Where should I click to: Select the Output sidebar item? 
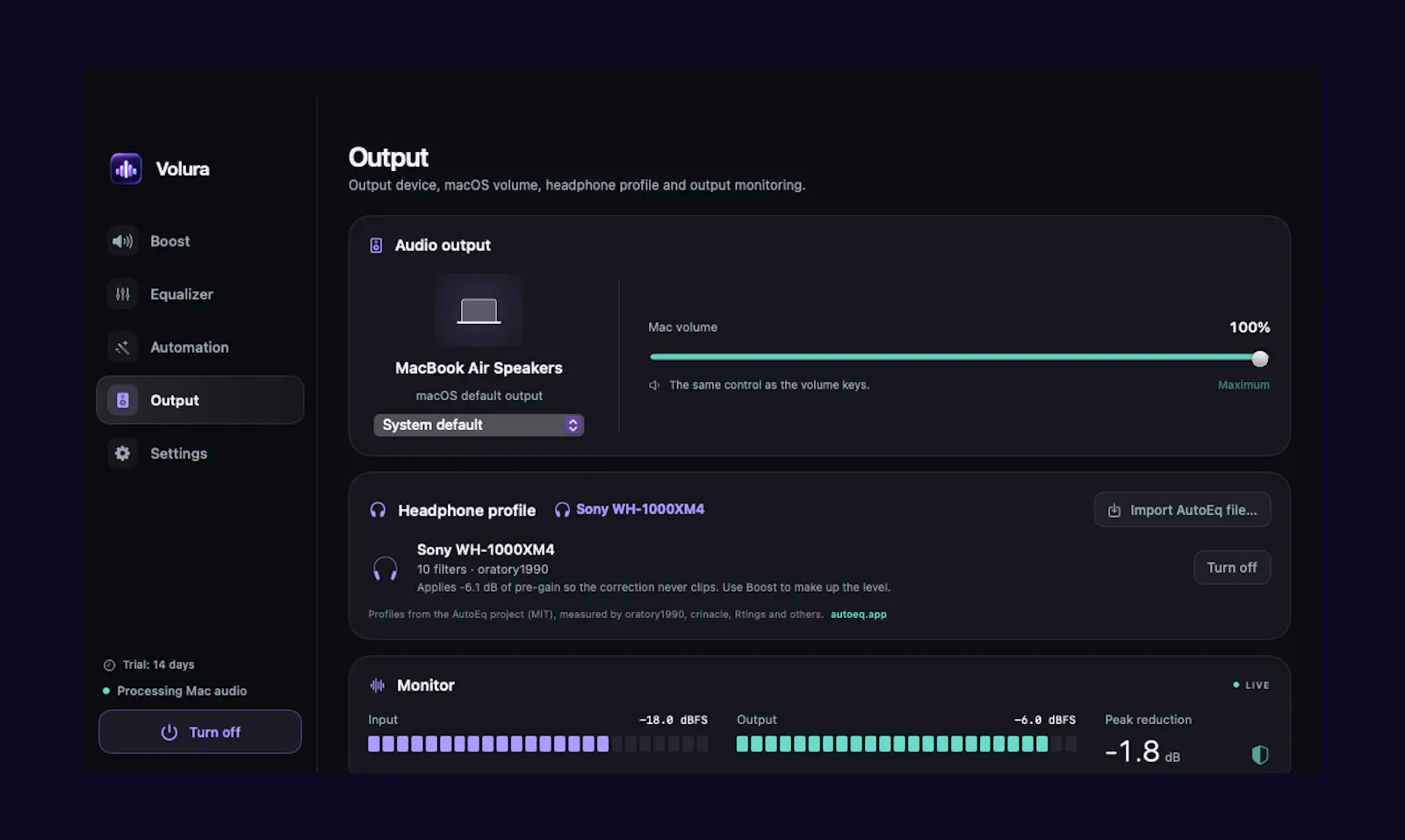coord(200,400)
